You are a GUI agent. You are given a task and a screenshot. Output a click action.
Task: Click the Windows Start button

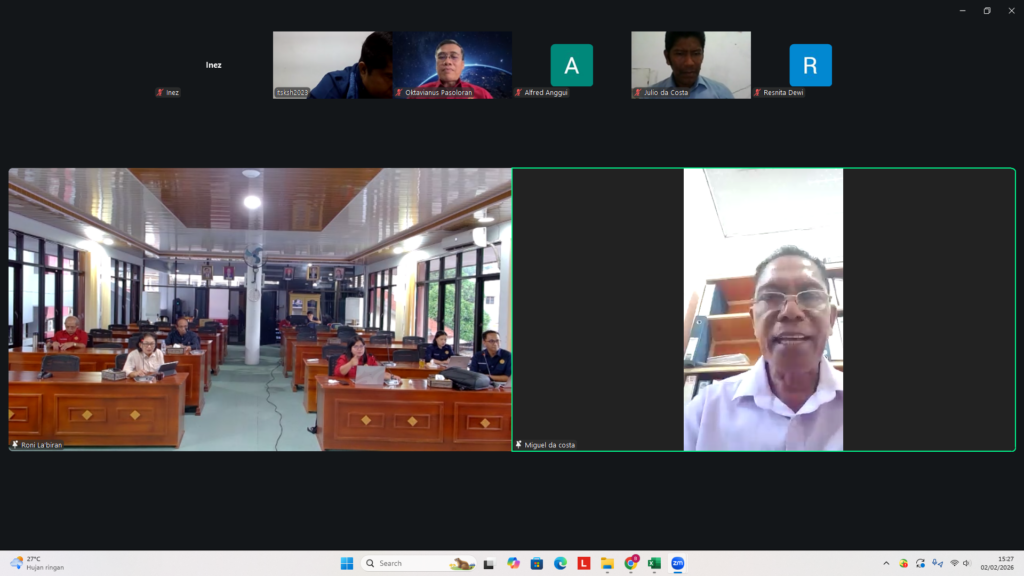(347, 563)
